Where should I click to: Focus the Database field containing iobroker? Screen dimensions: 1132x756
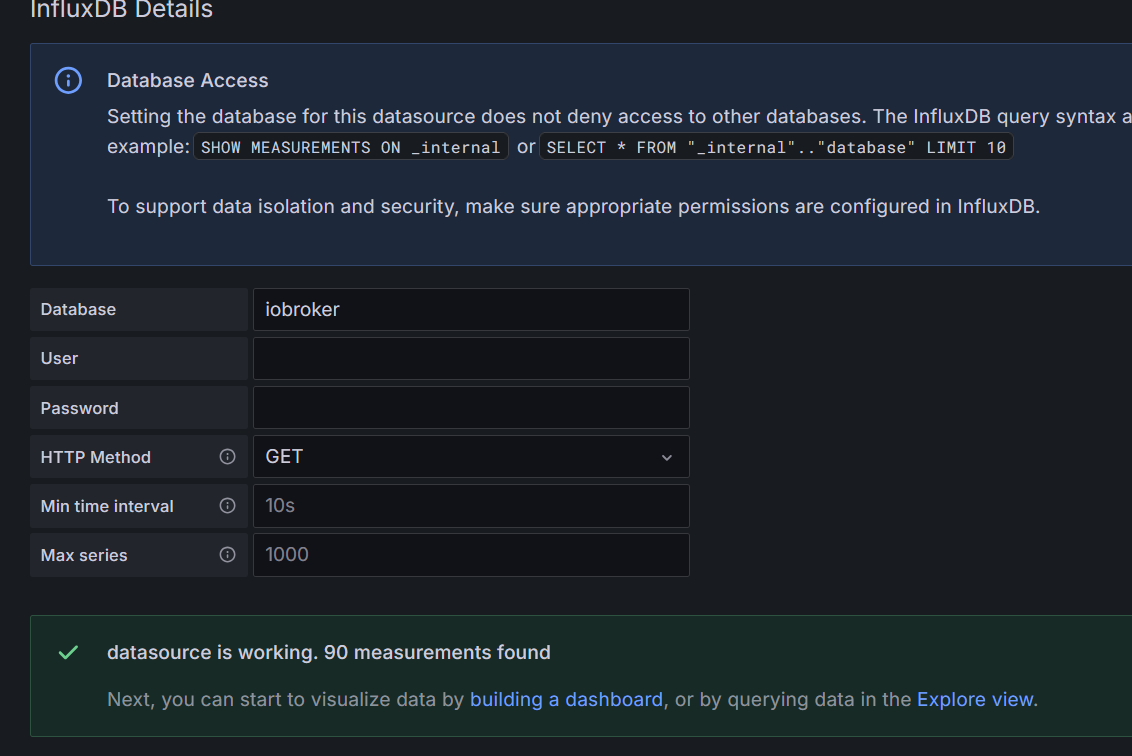pos(471,309)
